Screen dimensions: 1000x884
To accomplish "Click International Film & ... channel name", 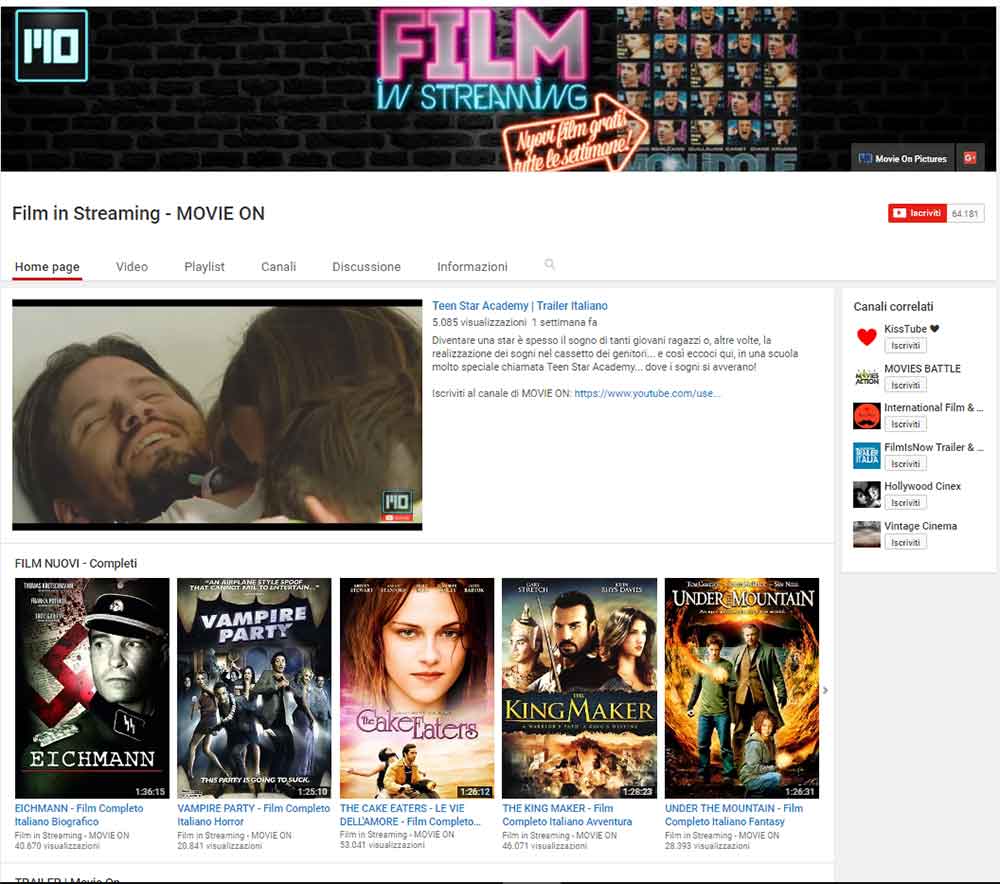I will pyautogui.click(x=934, y=408).
